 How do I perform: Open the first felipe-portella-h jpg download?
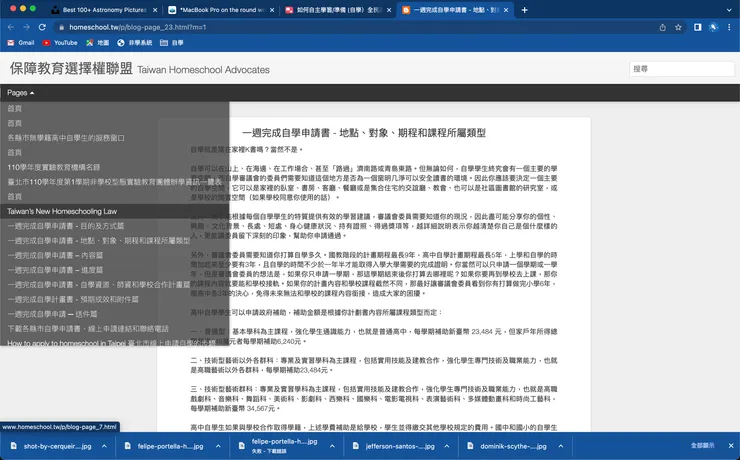point(170,446)
